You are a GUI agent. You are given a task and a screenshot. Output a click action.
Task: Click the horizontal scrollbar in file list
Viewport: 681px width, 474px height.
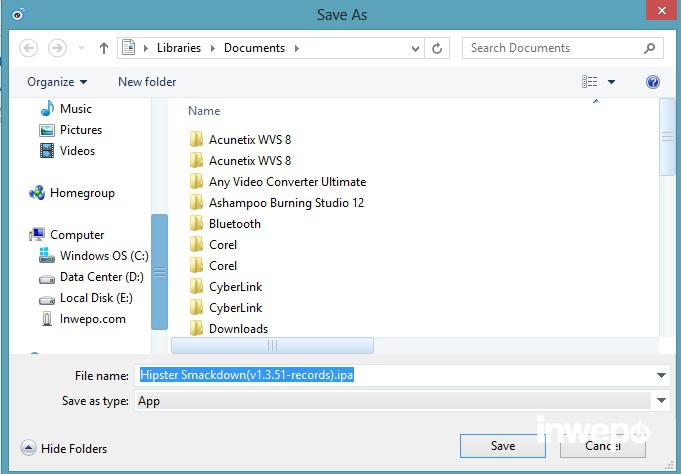(272, 345)
